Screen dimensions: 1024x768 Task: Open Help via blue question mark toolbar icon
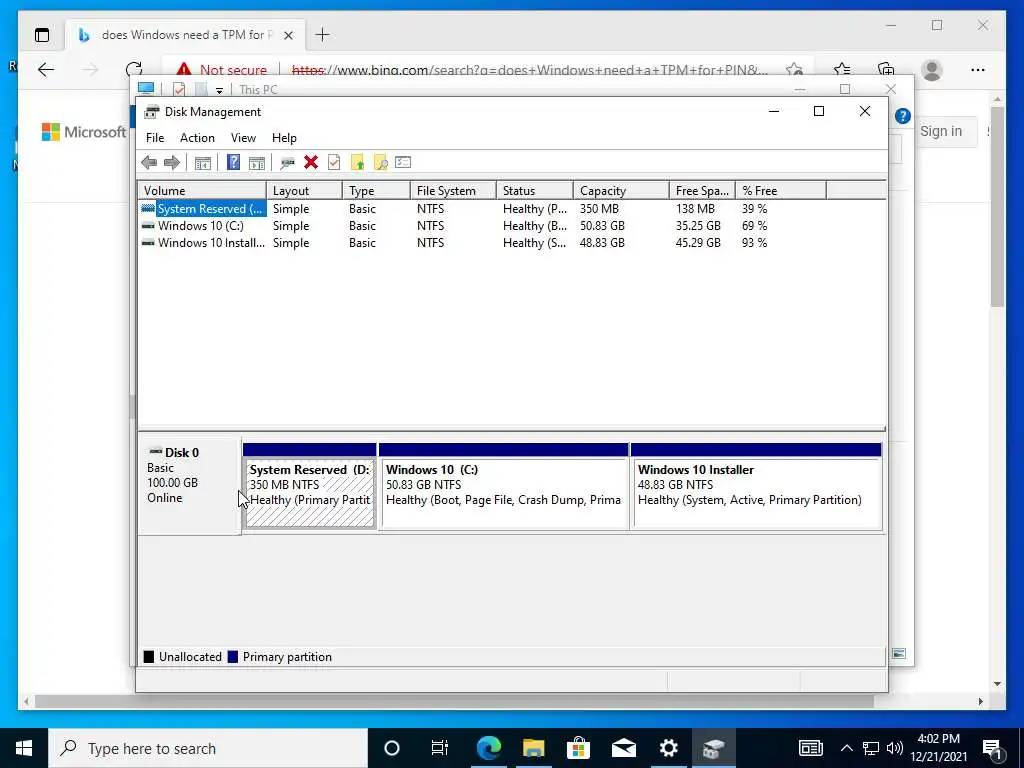coord(233,162)
